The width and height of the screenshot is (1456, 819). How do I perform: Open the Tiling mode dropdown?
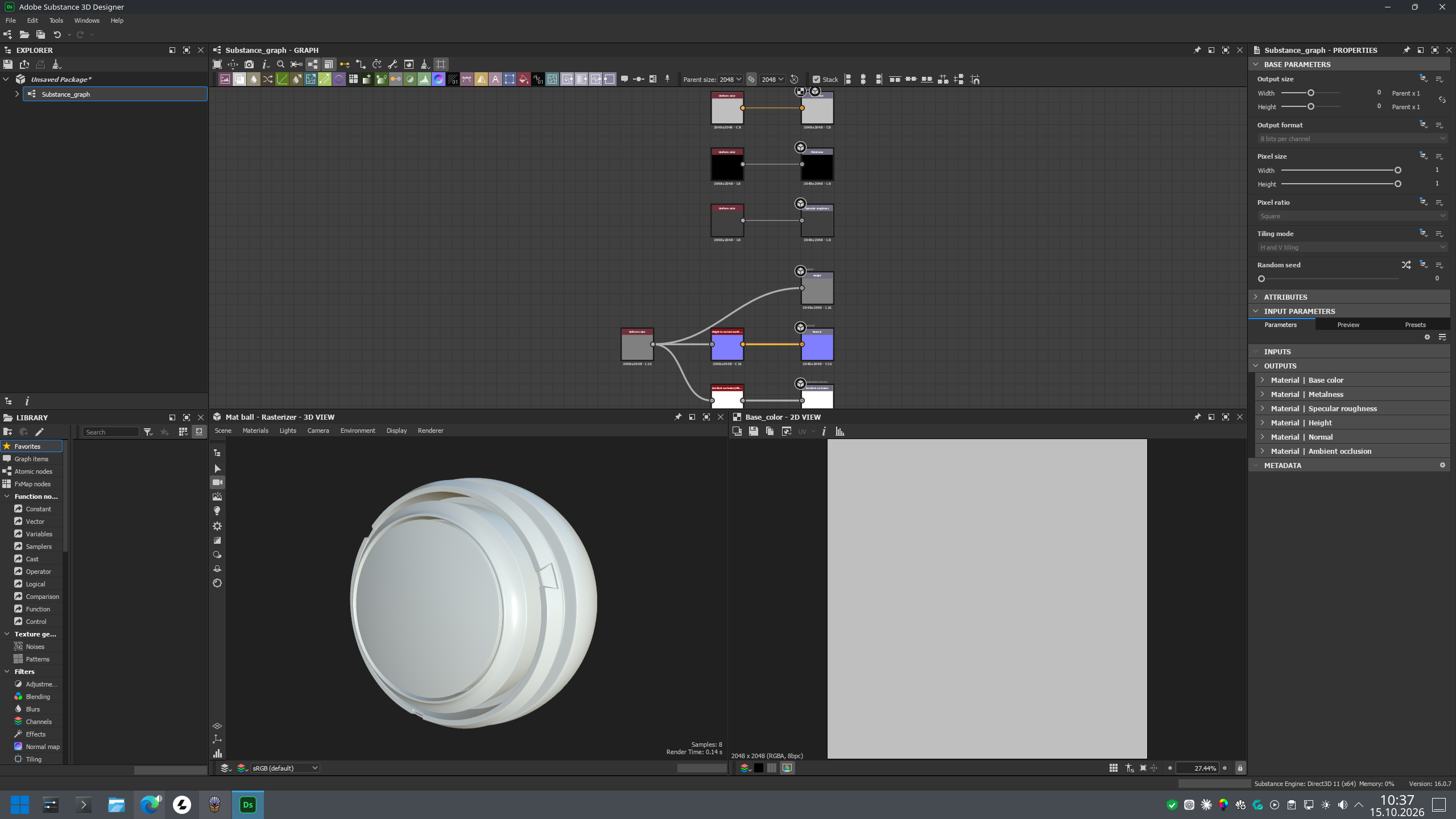pyautogui.click(x=1352, y=247)
